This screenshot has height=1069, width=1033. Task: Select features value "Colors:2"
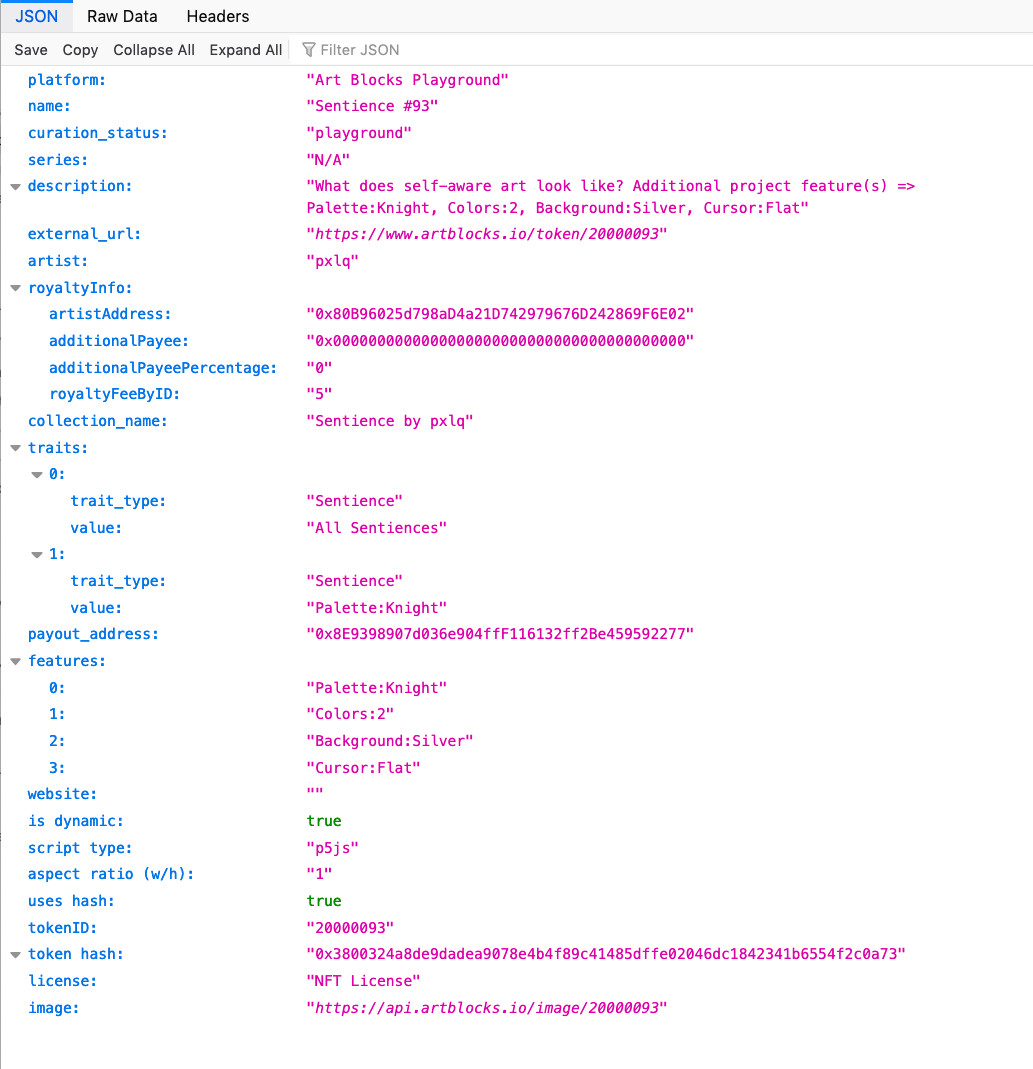tap(350, 714)
